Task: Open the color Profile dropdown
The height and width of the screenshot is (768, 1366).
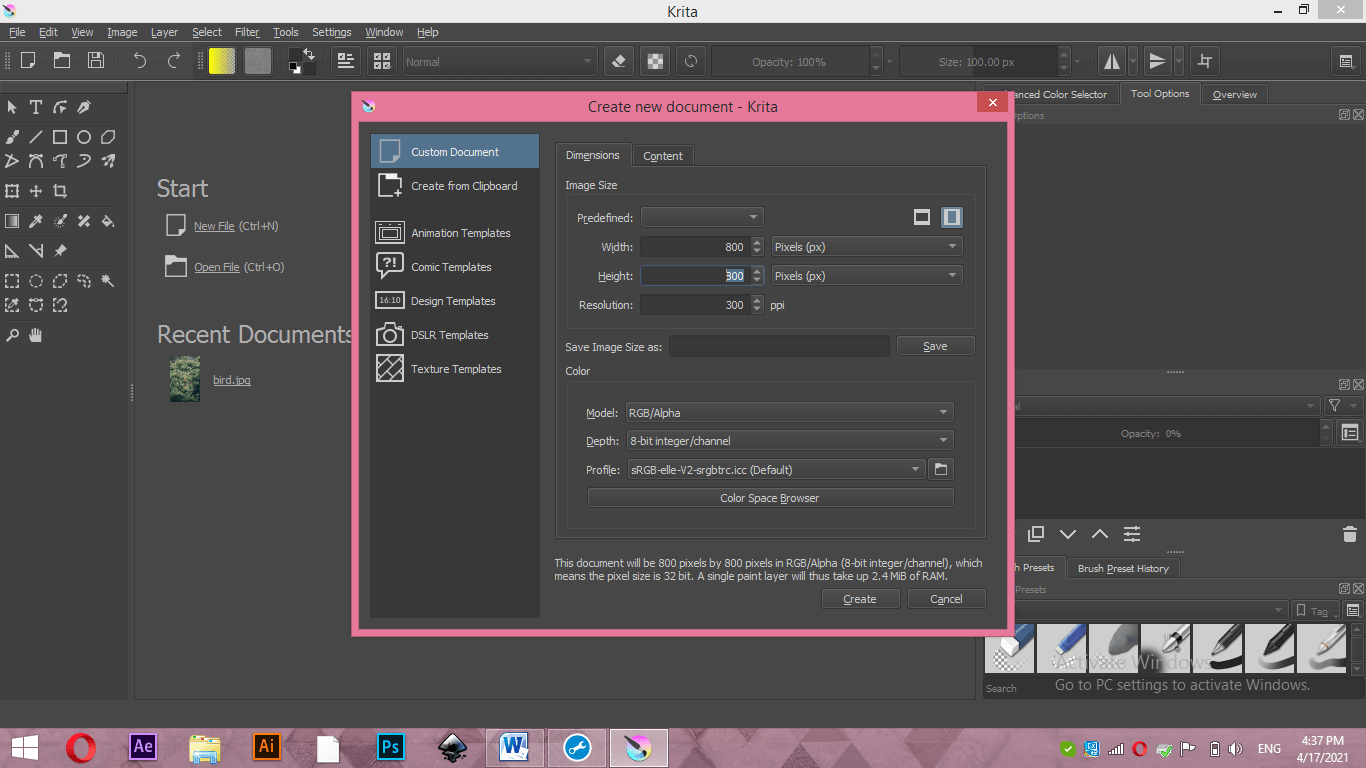Action: tap(775, 469)
